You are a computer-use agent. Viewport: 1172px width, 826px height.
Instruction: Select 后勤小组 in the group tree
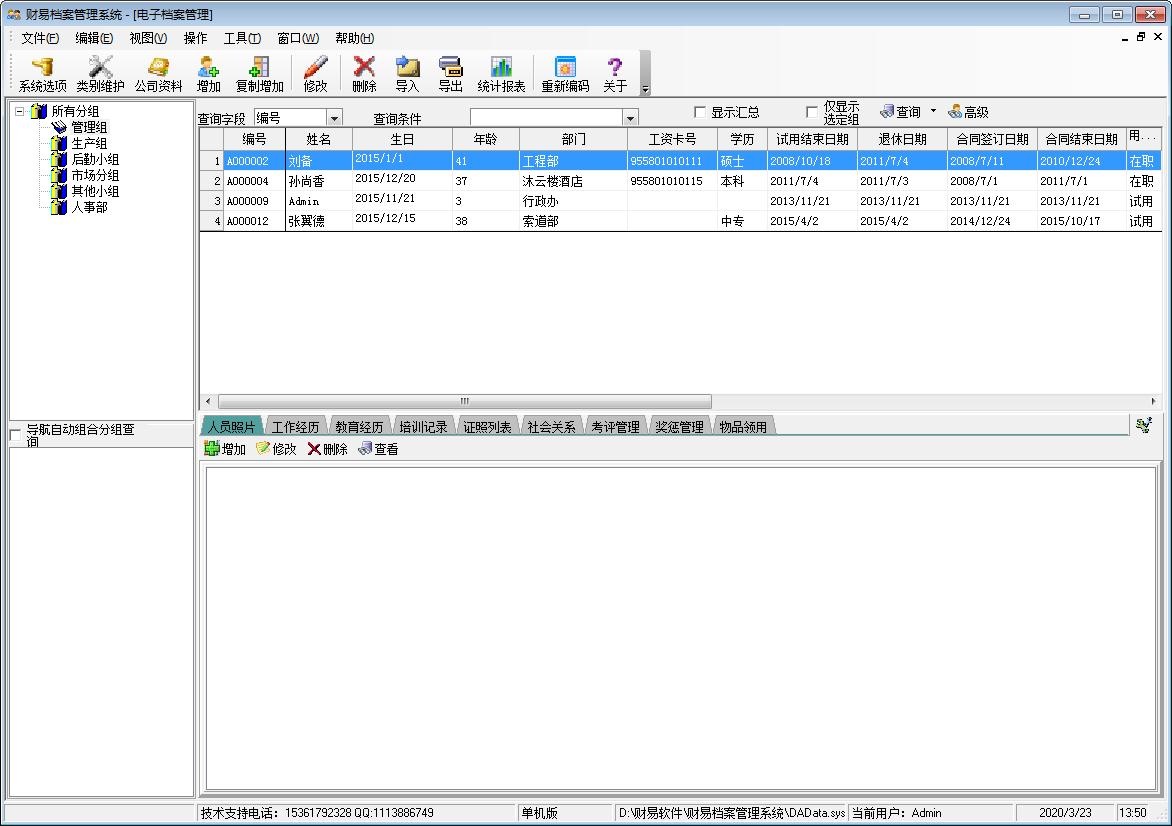click(x=95, y=159)
